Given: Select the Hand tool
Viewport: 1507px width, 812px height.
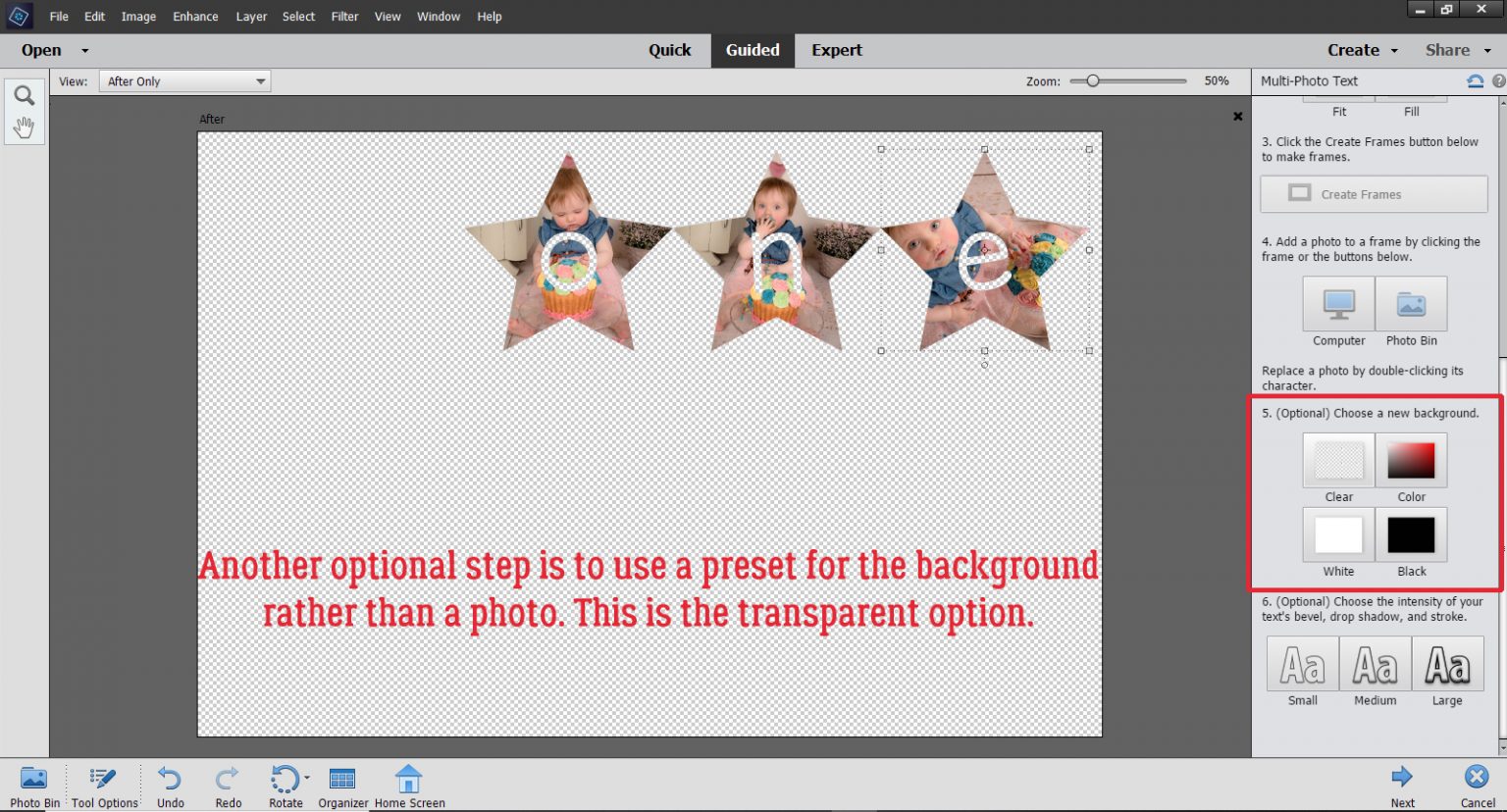Looking at the screenshot, I should tap(24, 125).
